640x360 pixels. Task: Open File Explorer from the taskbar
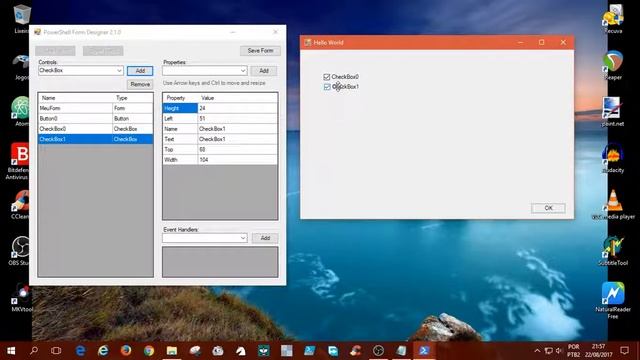[172, 351]
